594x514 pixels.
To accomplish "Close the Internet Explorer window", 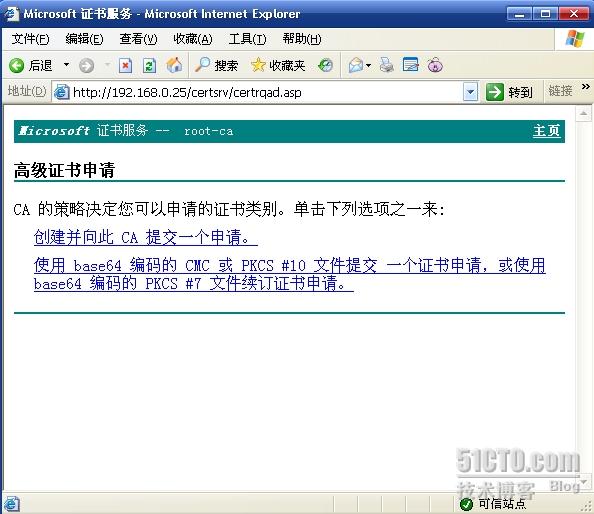I will point(574,14).
